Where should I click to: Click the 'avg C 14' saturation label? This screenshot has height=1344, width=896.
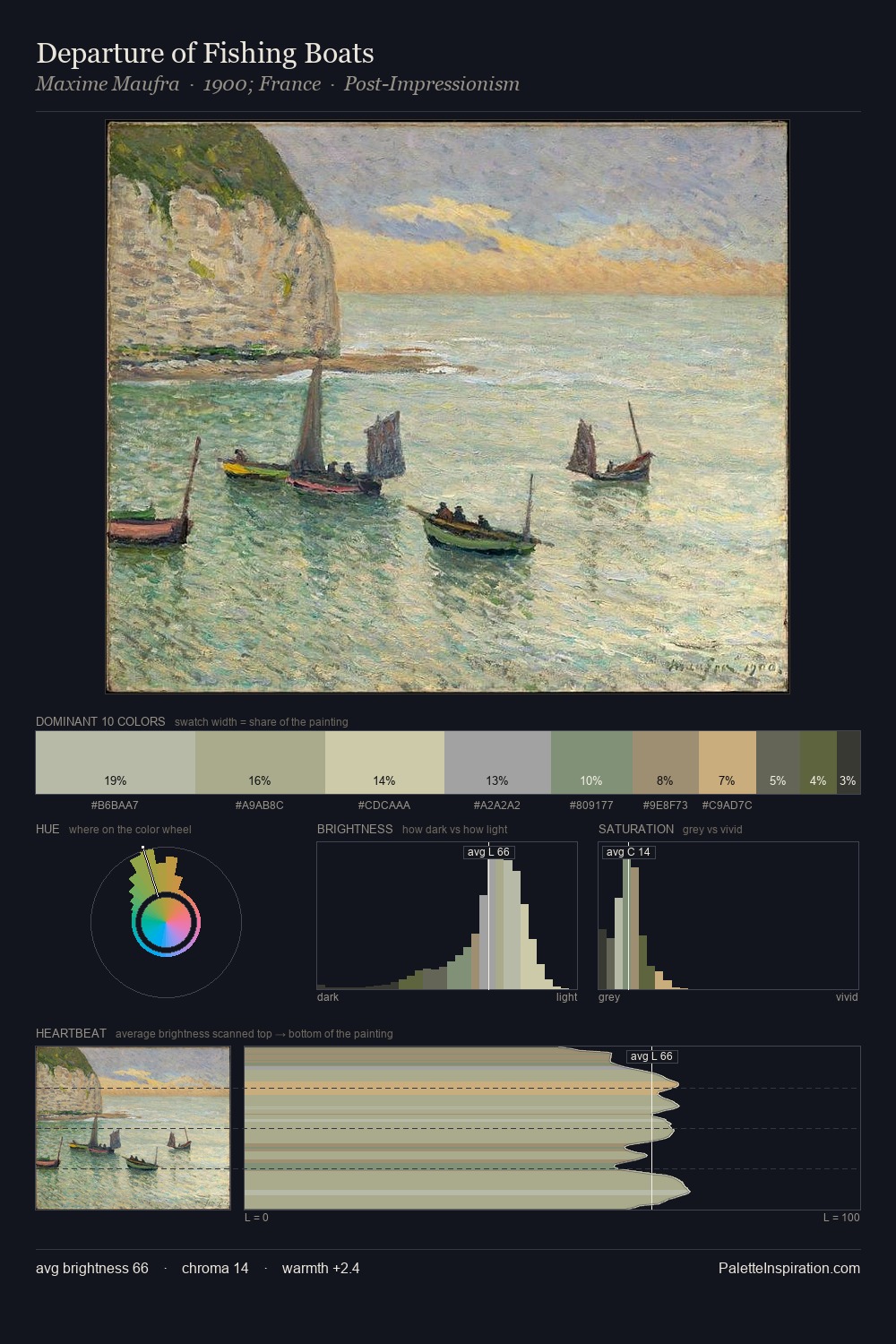point(628,852)
